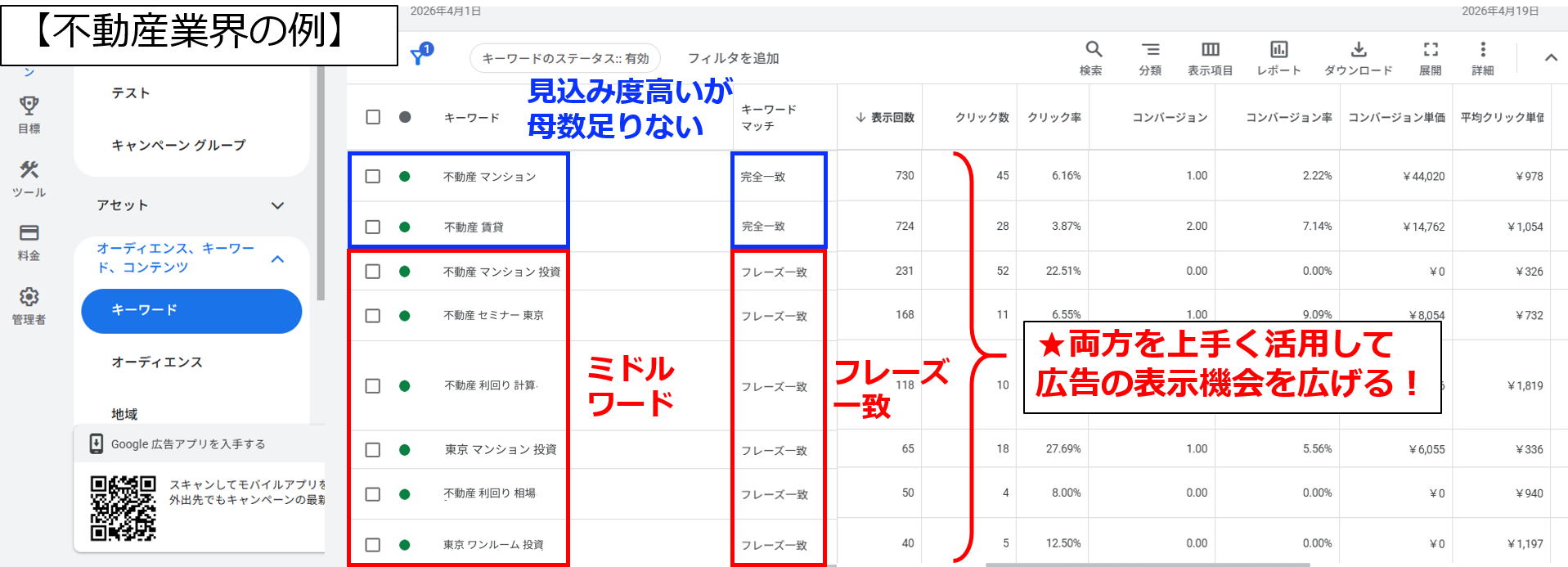Click the ダウンロード download icon
1568x567 pixels.
tap(1358, 50)
